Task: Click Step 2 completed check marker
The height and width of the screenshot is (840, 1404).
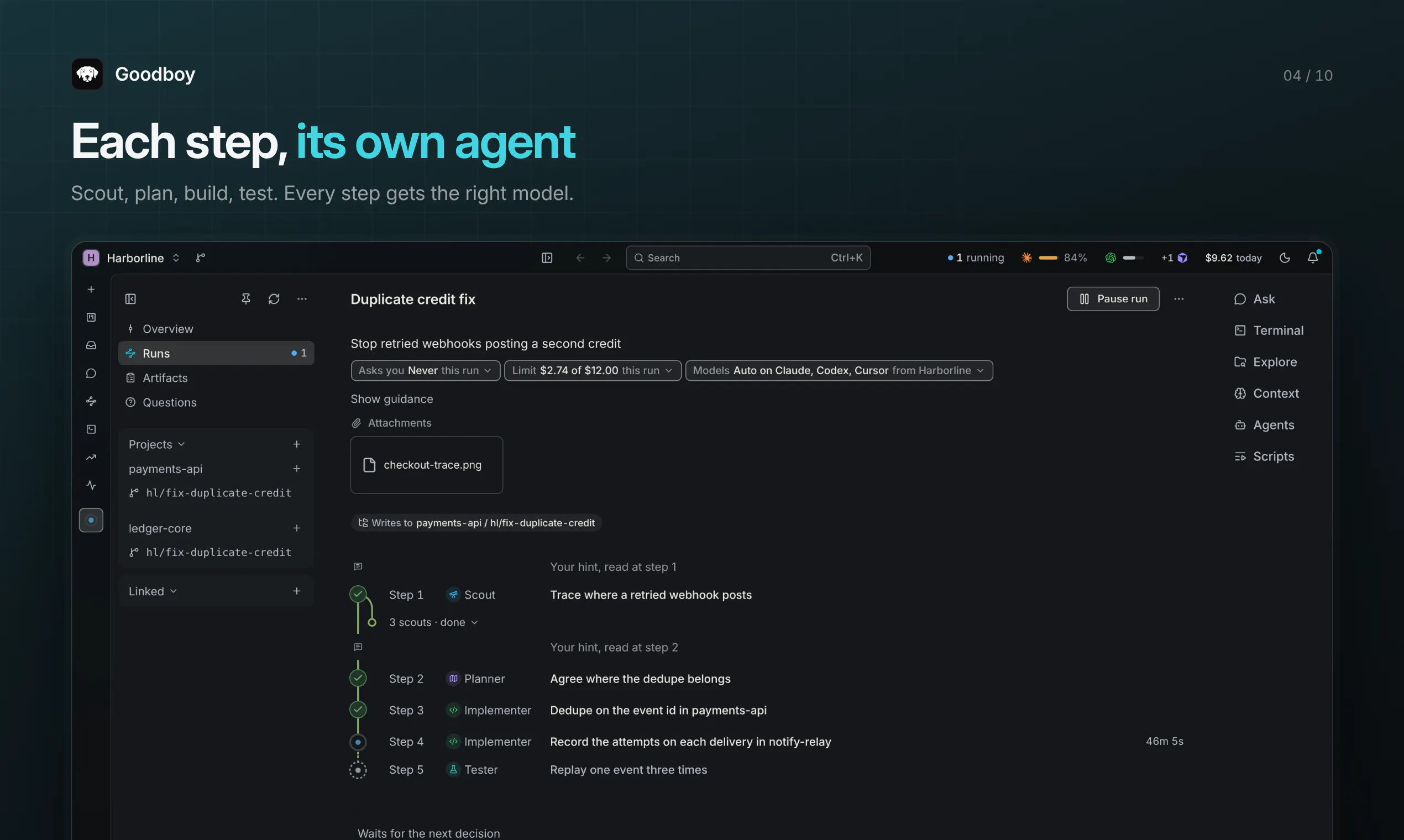Action: click(x=358, y=679)
